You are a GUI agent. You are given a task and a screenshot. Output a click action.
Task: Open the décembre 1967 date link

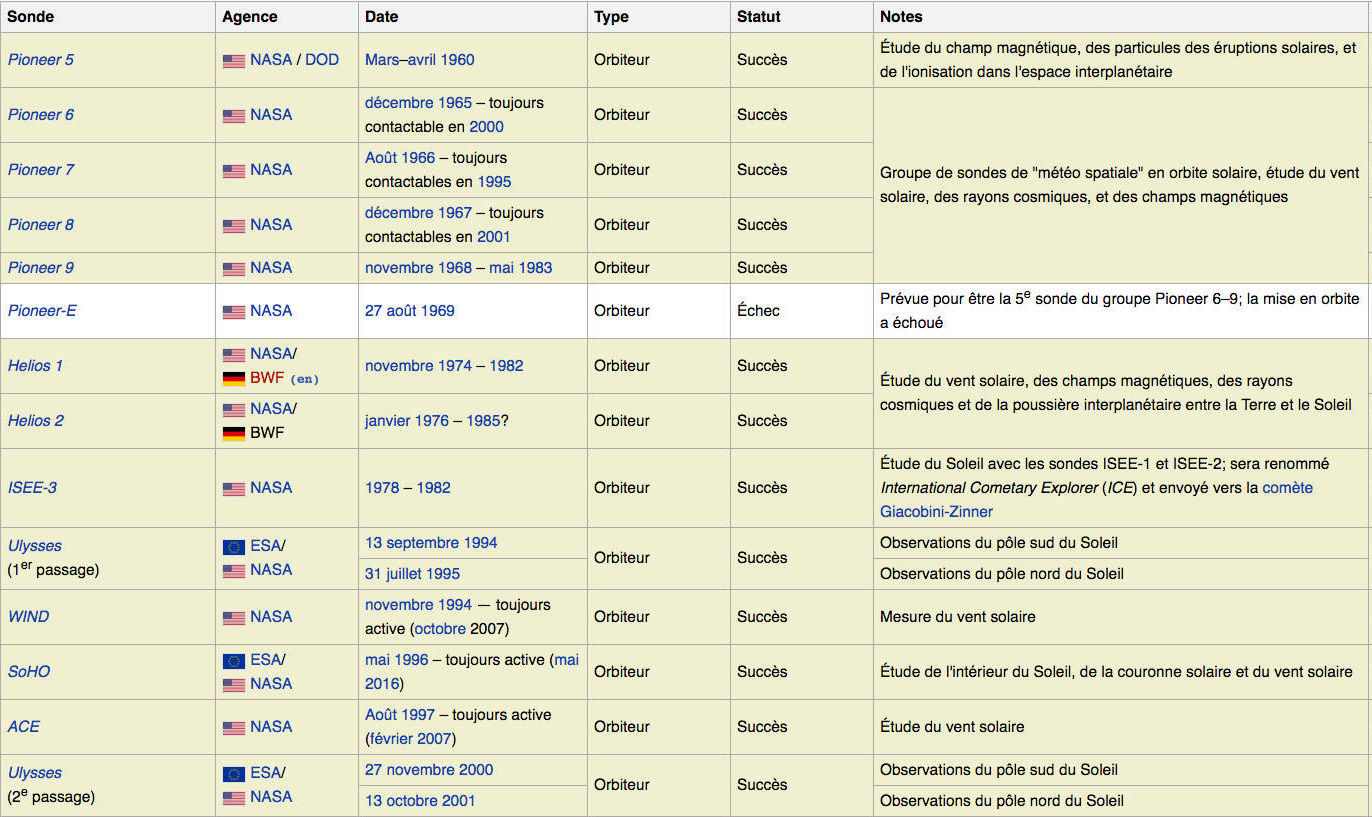[418, 213]
